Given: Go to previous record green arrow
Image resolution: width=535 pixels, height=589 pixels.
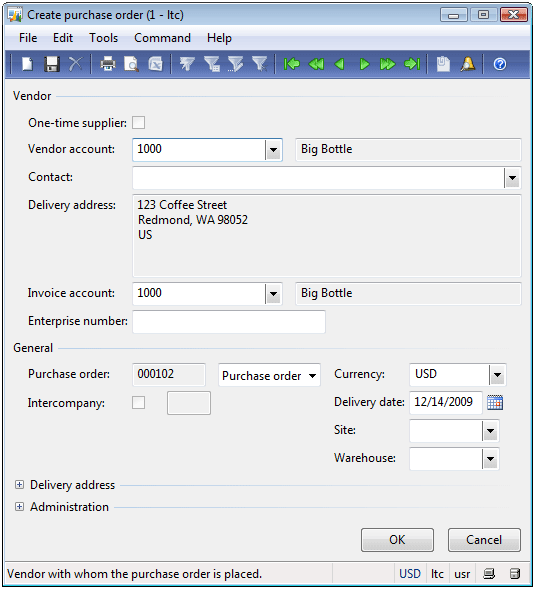Looking at the screenshot, I should tap(340, 64).
